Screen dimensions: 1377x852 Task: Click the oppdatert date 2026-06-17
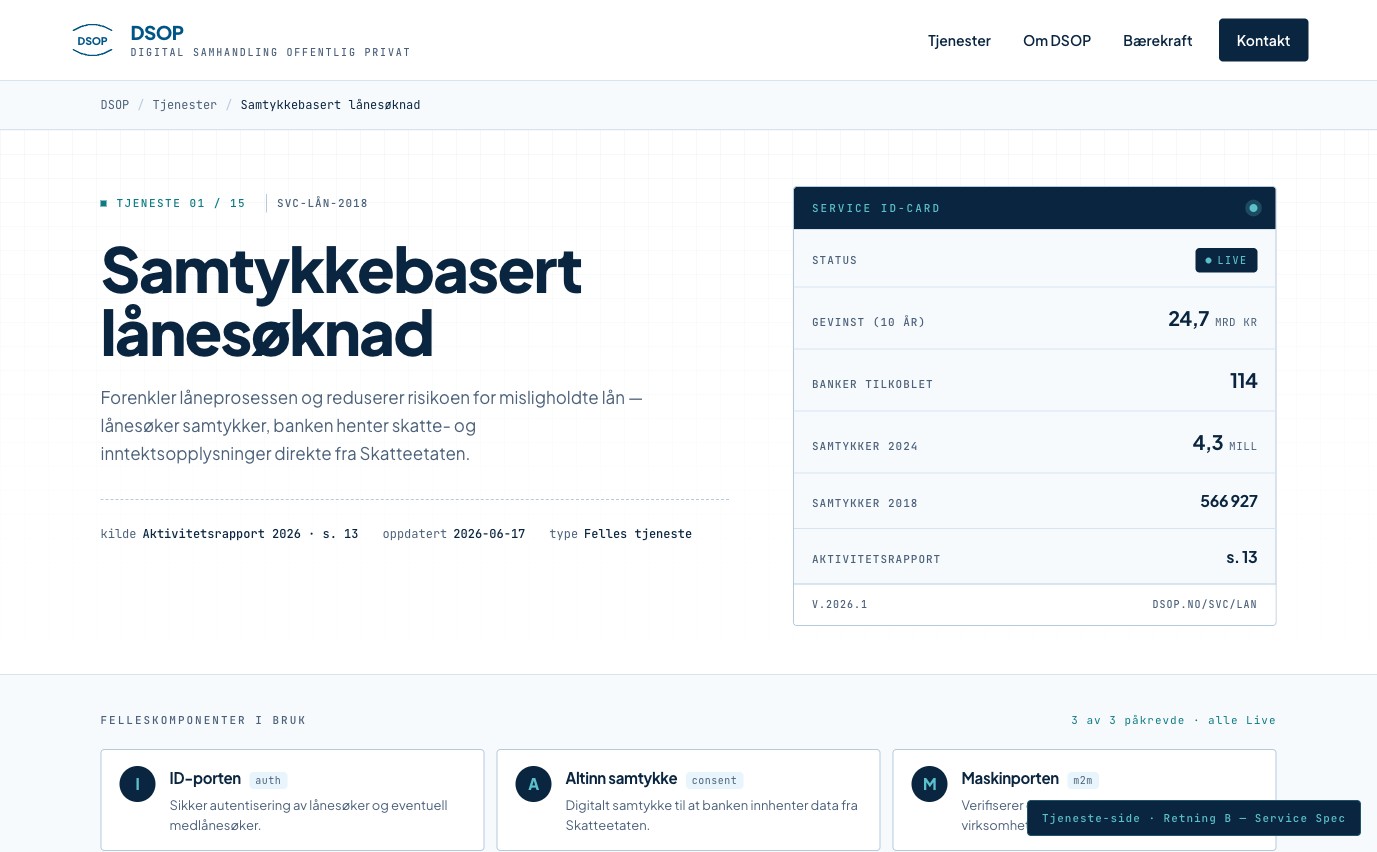coord(489,534)
